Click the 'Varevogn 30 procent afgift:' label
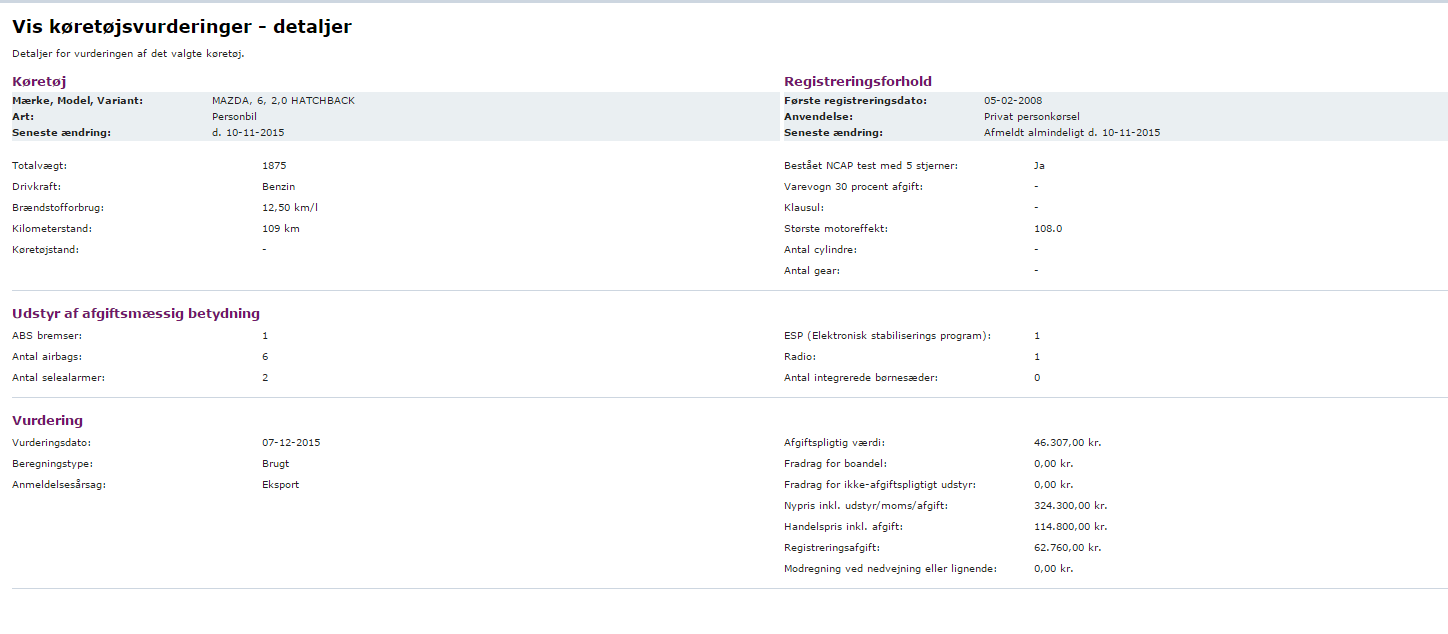The height and width of the screenshot is (634, 1448). (x=853, y=186)
